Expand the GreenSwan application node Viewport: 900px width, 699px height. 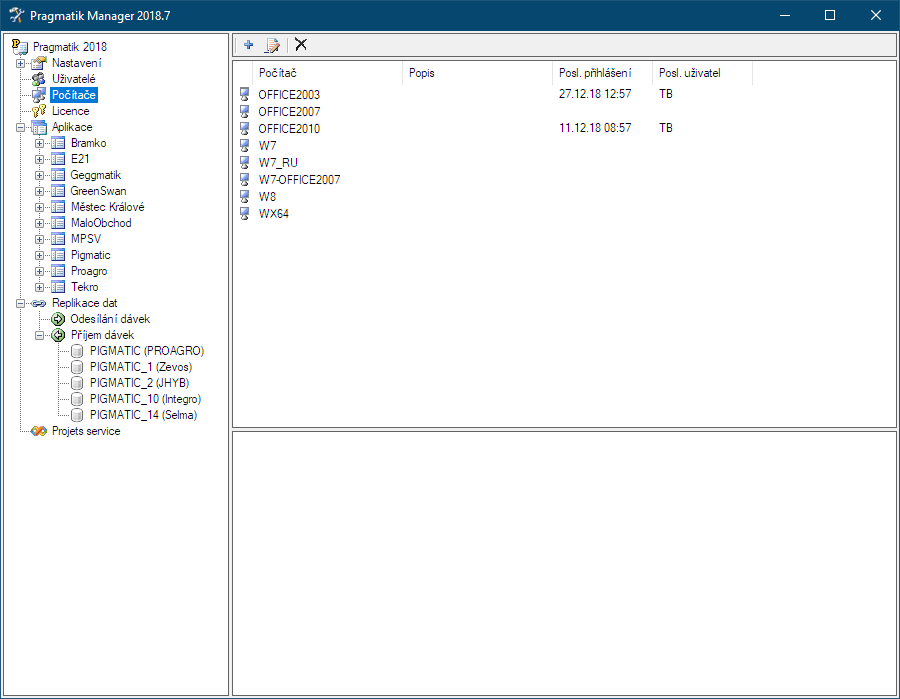(39, 191)
